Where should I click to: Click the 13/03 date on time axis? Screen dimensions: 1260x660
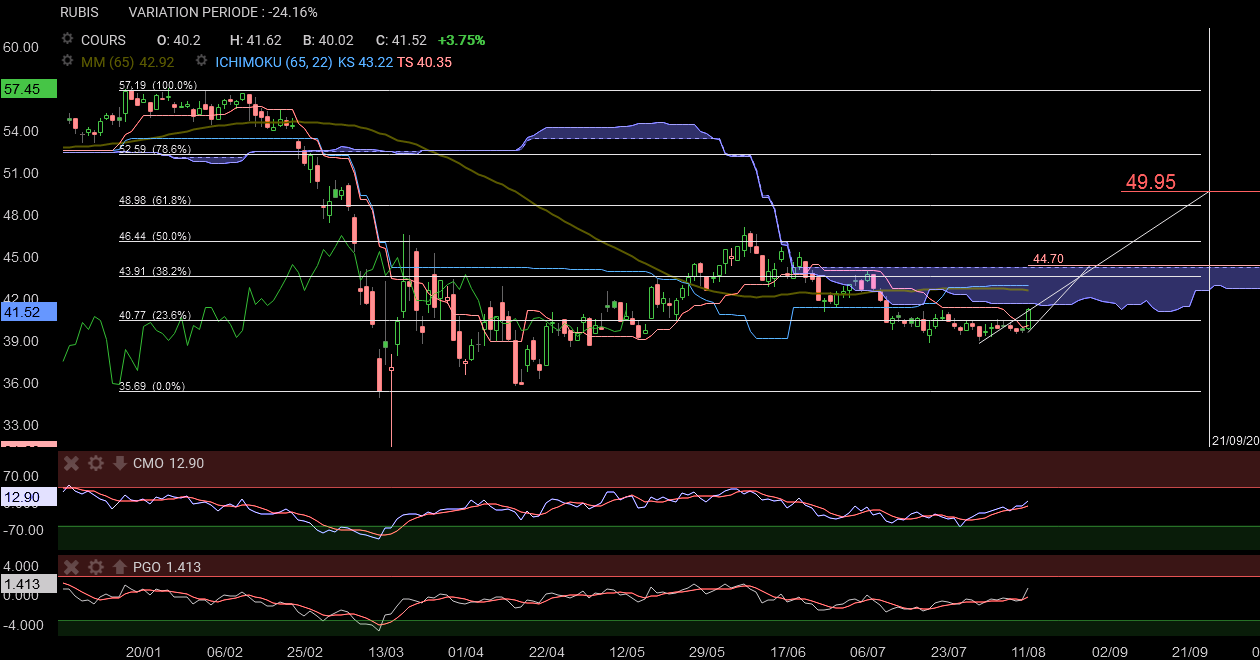386,651
